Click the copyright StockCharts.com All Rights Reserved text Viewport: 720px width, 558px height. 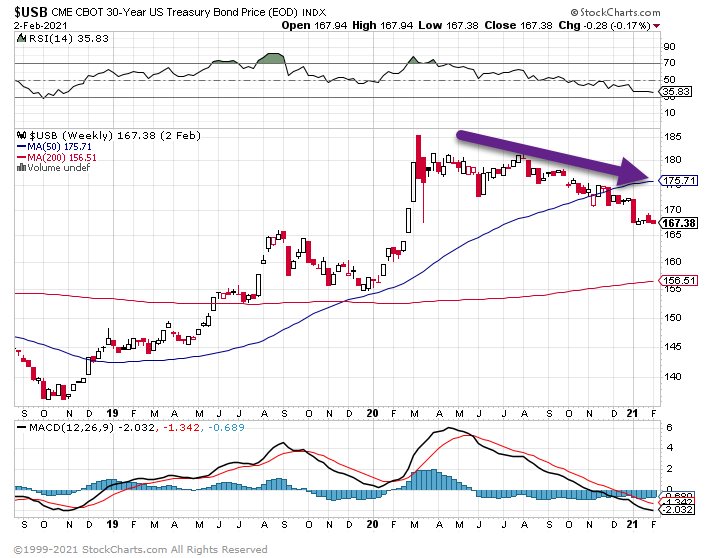141,549
